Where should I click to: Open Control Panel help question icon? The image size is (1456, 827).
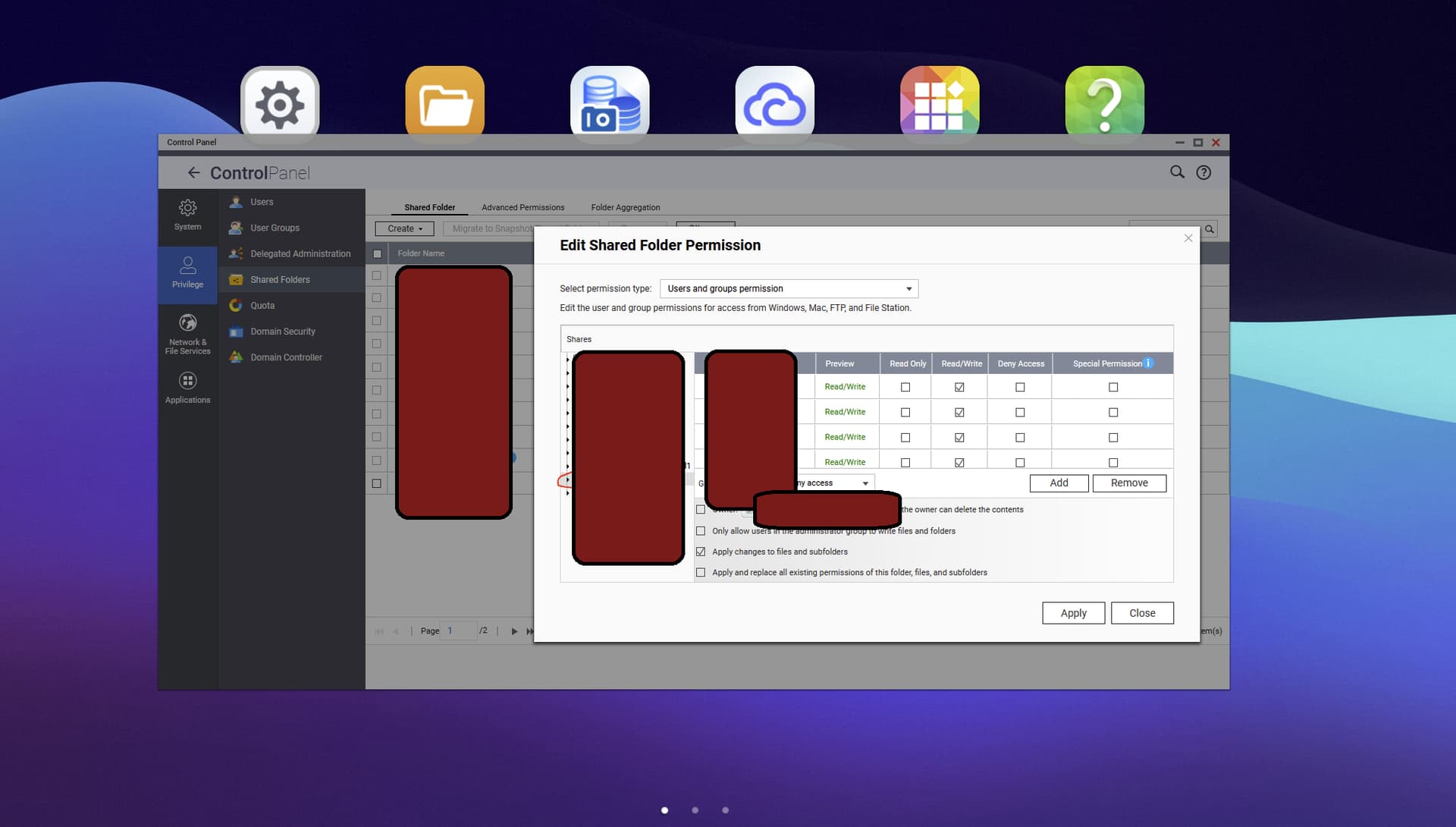point(1203,172)
